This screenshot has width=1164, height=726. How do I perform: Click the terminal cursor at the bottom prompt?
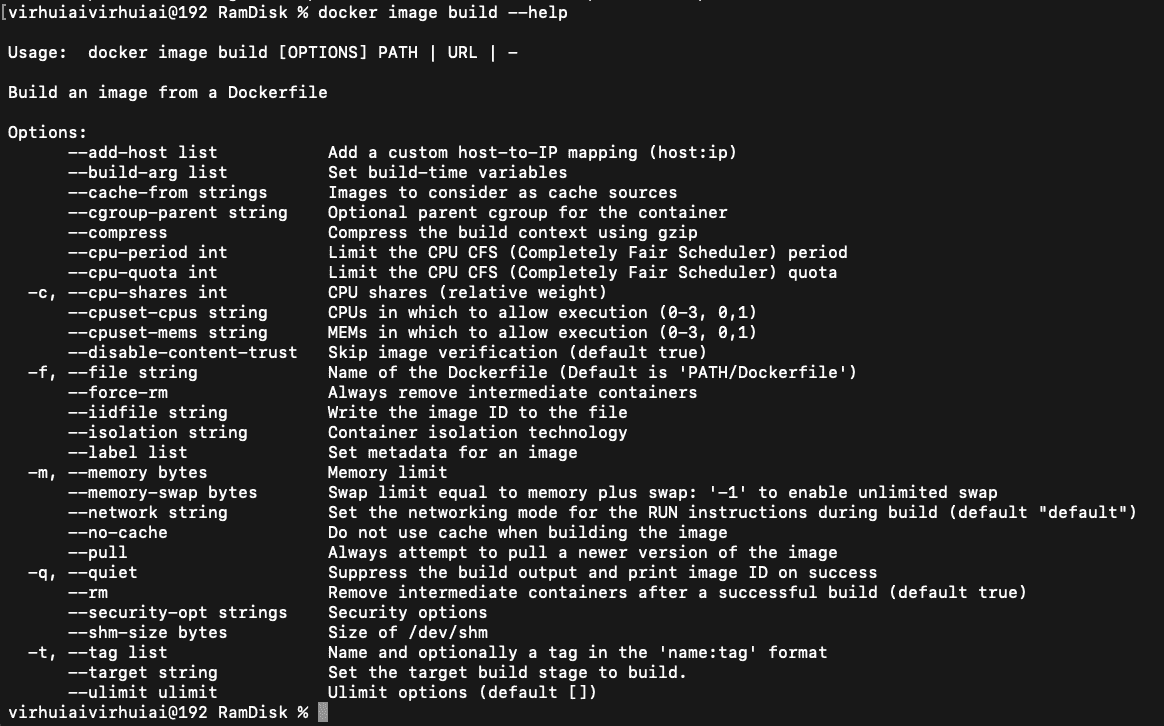tap(323, 712)
